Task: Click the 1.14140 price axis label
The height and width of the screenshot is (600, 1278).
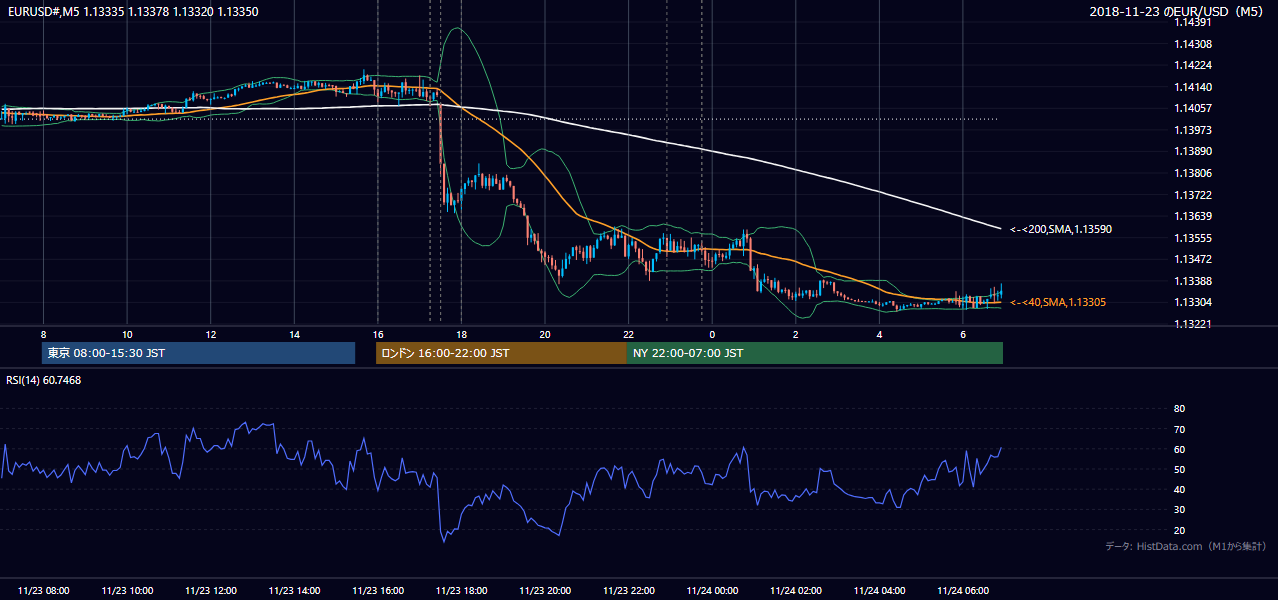Action: point(1194,87)
